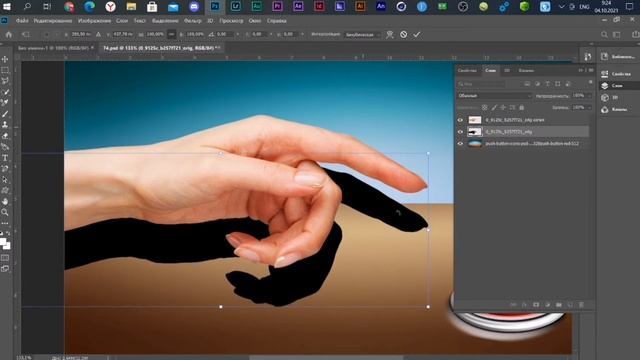This screenshot has height=360, width=640.
Task: Open the Layers panel flyout menu
Action: (591, 70)
